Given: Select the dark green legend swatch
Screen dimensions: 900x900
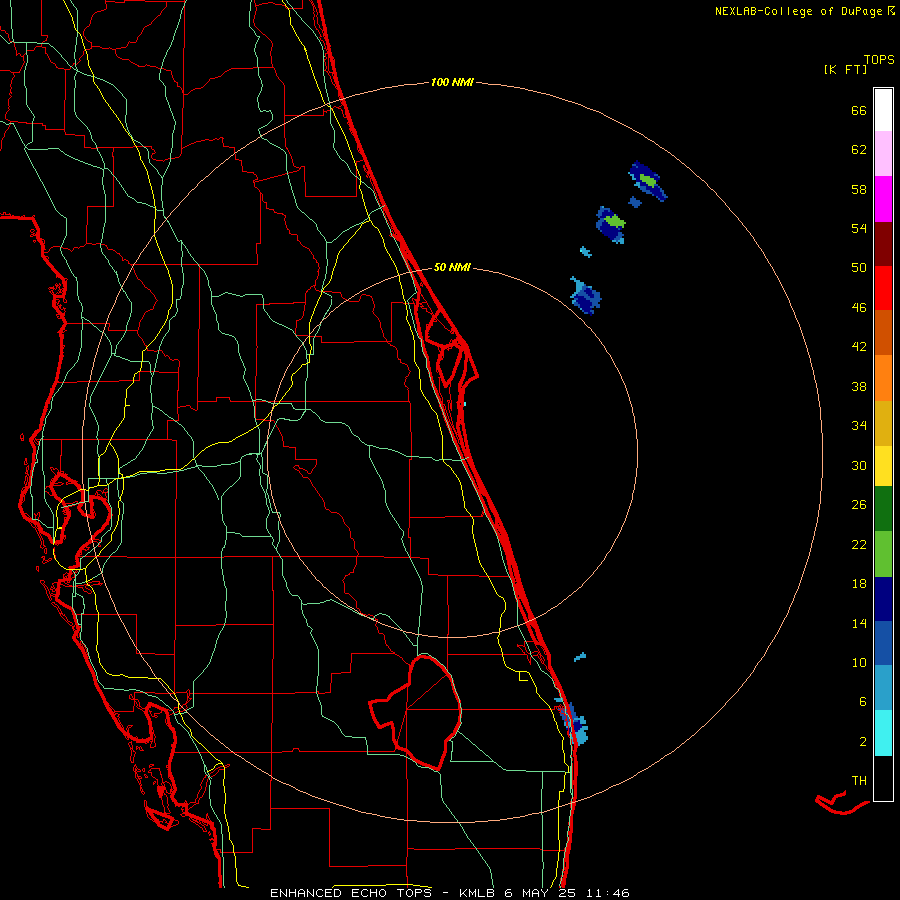Looking at the screenshot, I should tap(883, 509).
